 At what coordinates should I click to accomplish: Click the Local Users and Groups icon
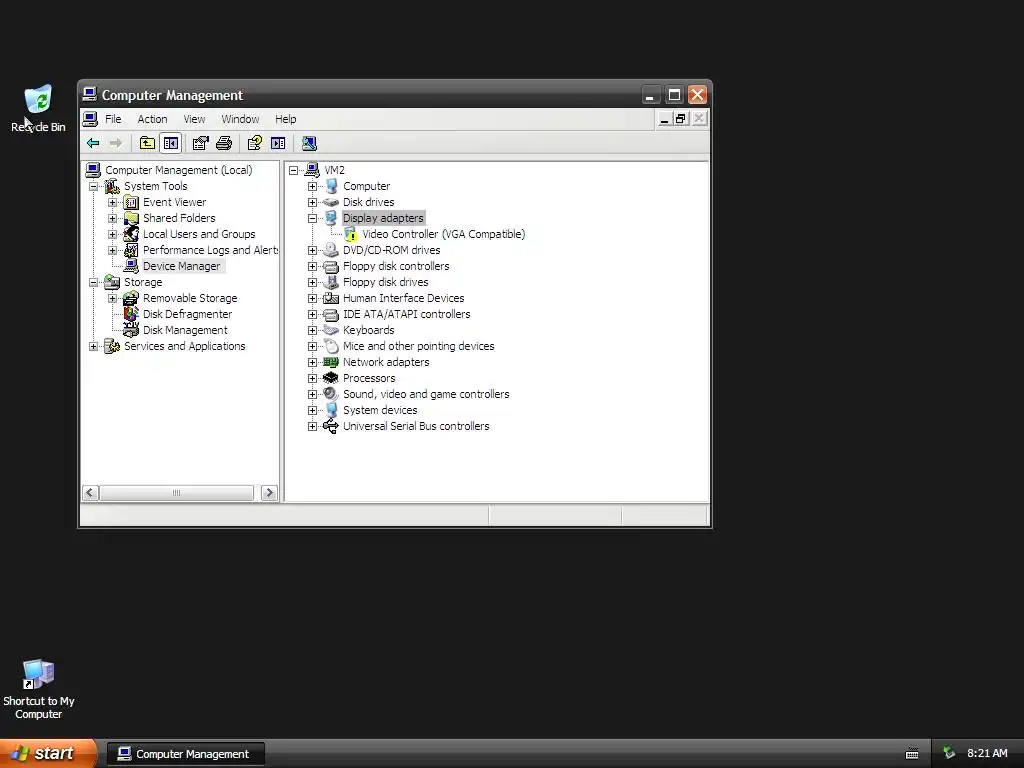point(131,234)
